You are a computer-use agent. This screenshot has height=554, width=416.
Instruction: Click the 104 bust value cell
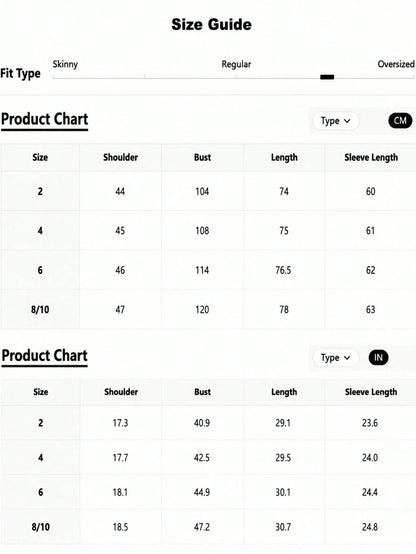point(202,191)
